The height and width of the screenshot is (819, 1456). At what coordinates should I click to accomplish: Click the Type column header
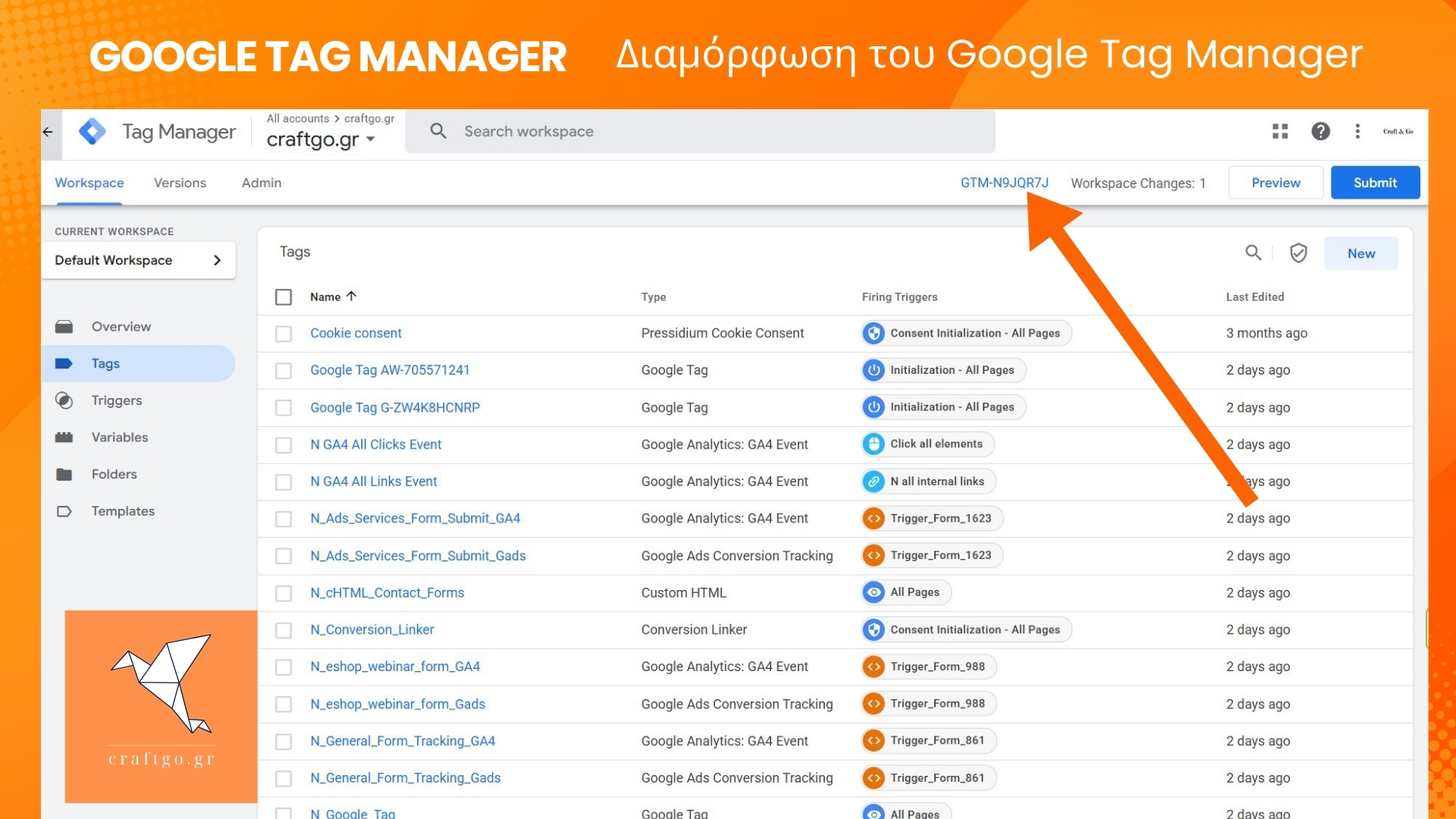tap(654, 297)
